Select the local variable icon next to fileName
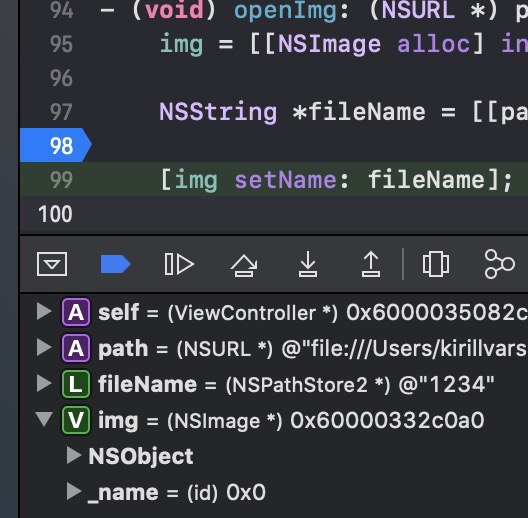The image size is (528, 518). 76,384
